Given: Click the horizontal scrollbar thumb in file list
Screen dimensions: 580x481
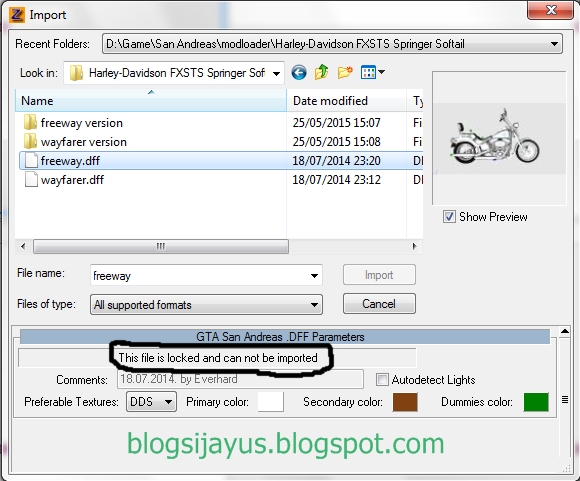Looking at the screenshot, I should pos(161,246).
